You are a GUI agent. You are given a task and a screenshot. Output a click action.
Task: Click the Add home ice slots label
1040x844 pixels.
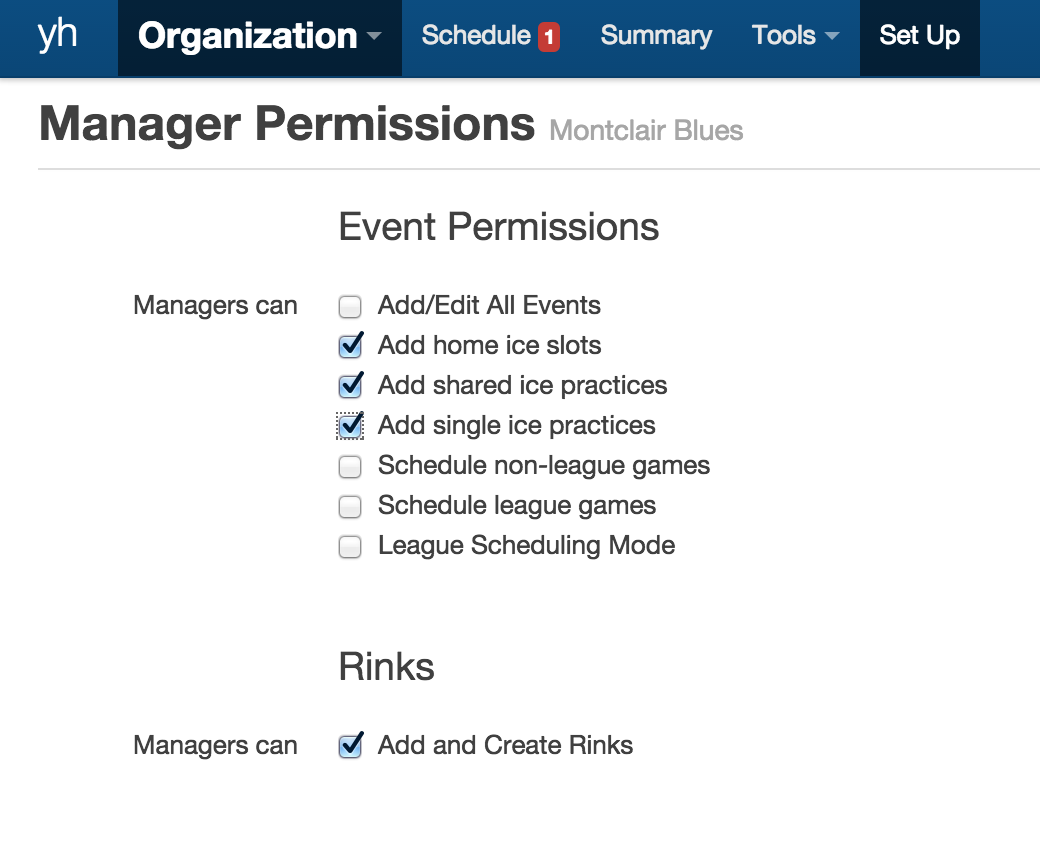[489, 346]
